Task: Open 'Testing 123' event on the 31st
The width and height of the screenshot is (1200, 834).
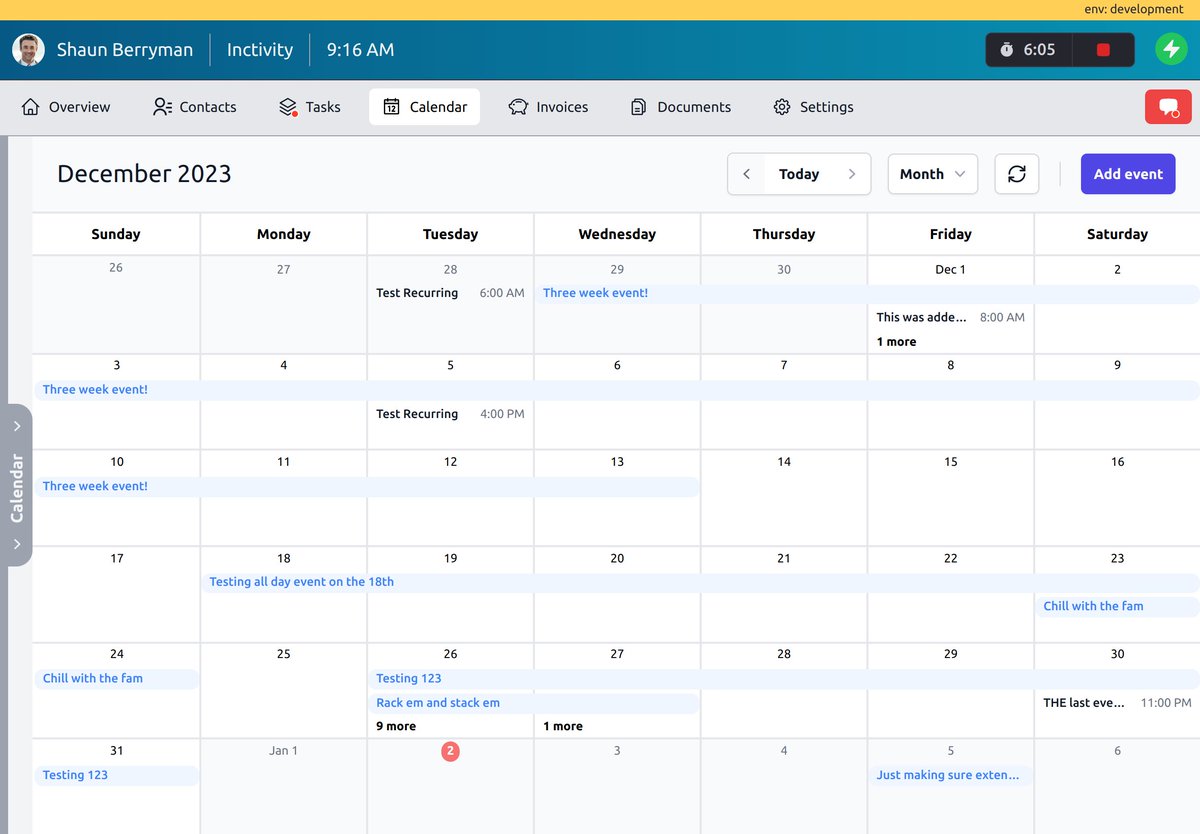Action: [117, 775]
